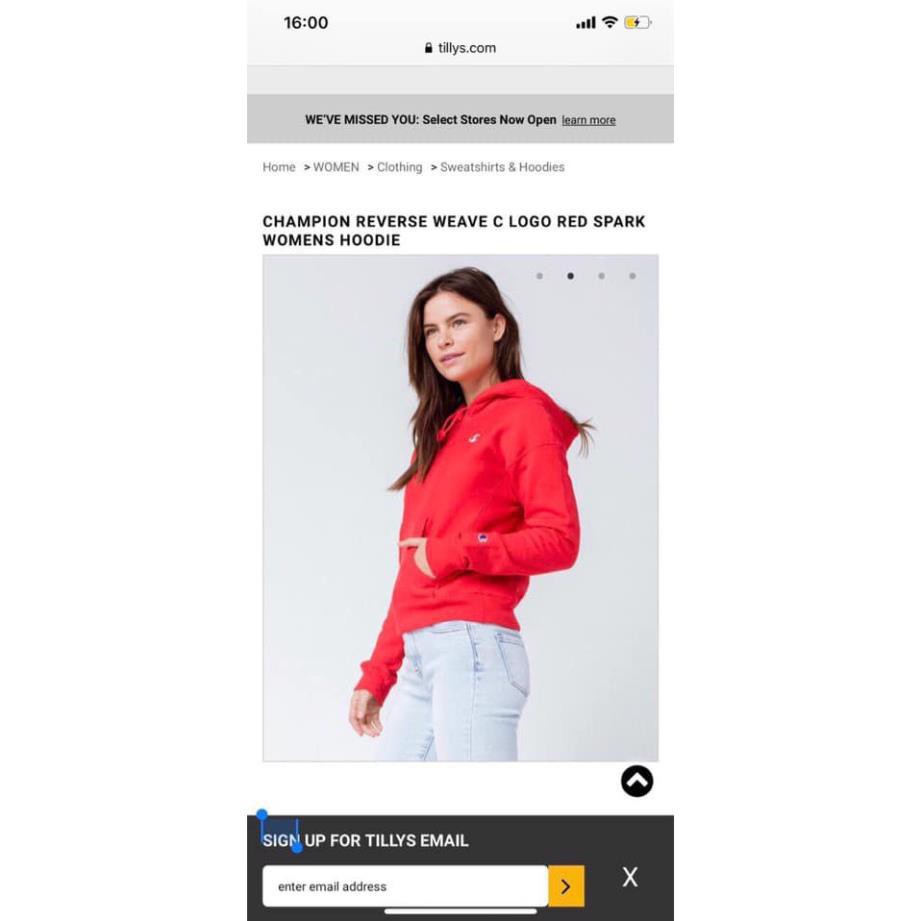Focus the enter email address field
Screen dimensions: 921x921
point(405,886)
